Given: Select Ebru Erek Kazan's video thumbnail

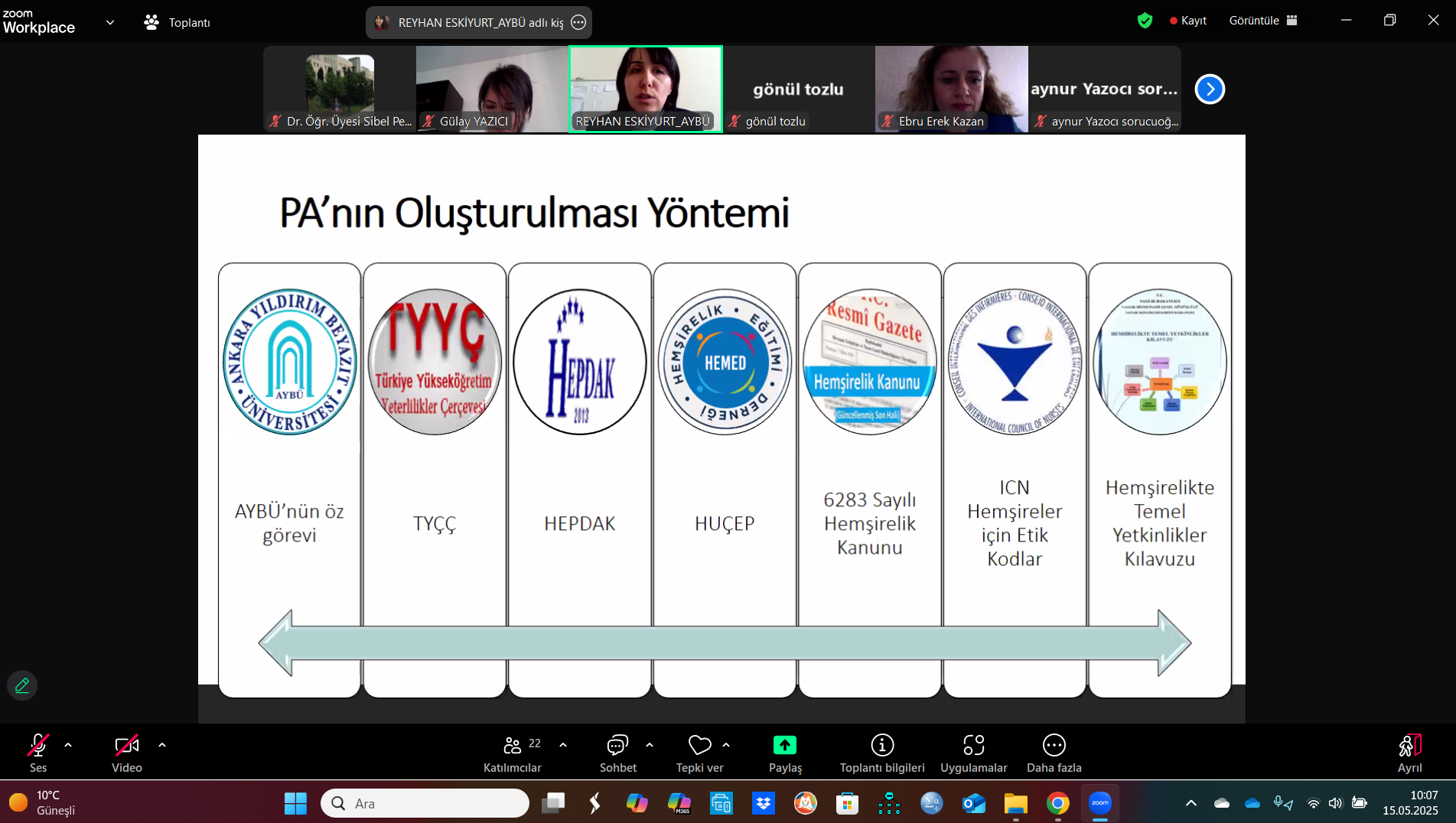Looking at the screenshot, I should [951, 89].
